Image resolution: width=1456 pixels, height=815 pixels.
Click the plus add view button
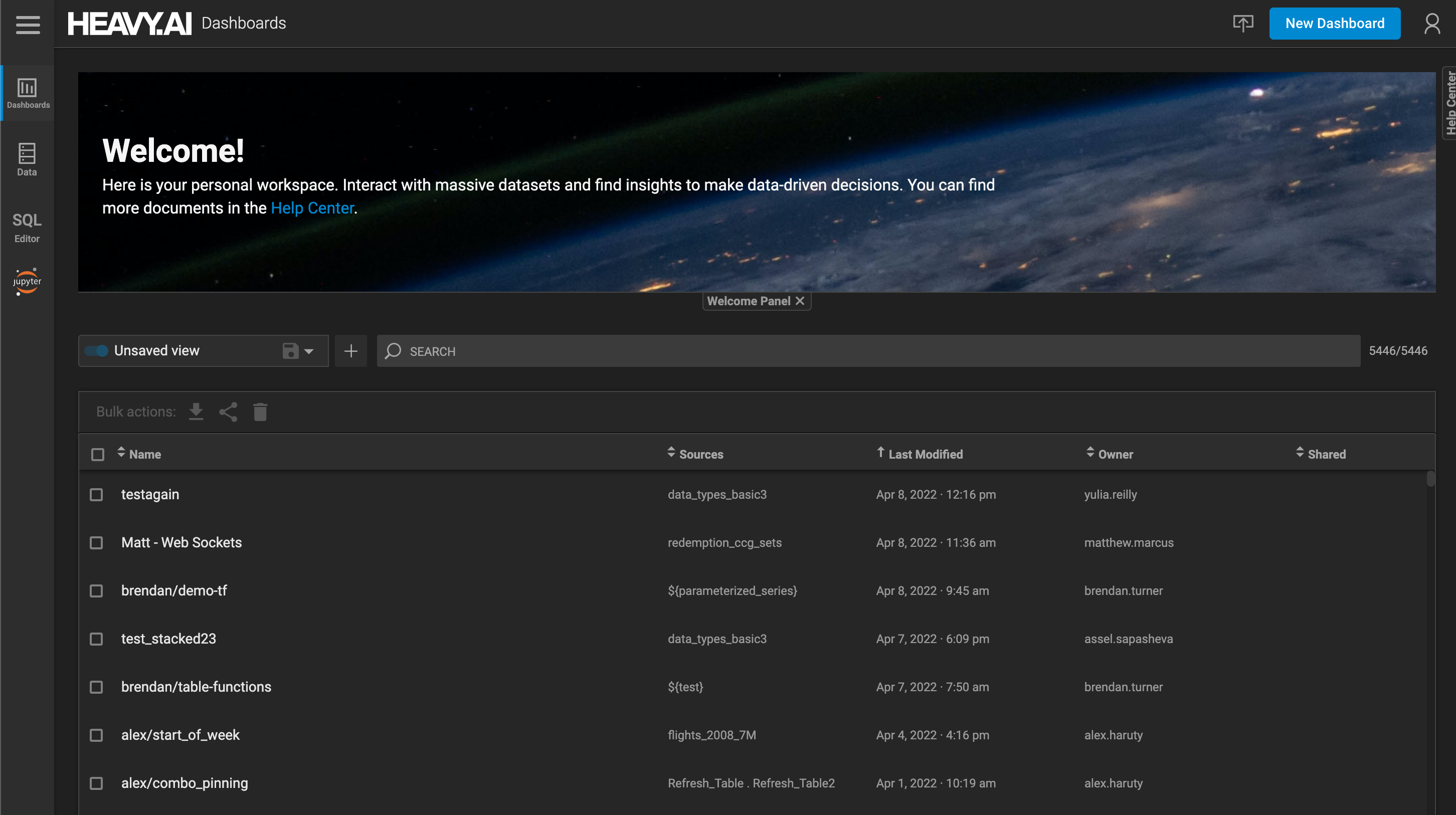pos(350,351)
